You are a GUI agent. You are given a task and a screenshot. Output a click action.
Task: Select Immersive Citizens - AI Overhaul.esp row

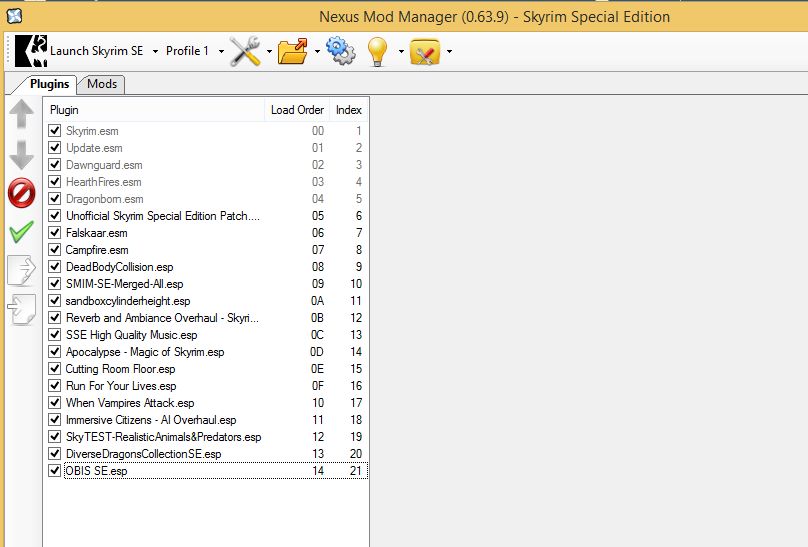point(206,420)
